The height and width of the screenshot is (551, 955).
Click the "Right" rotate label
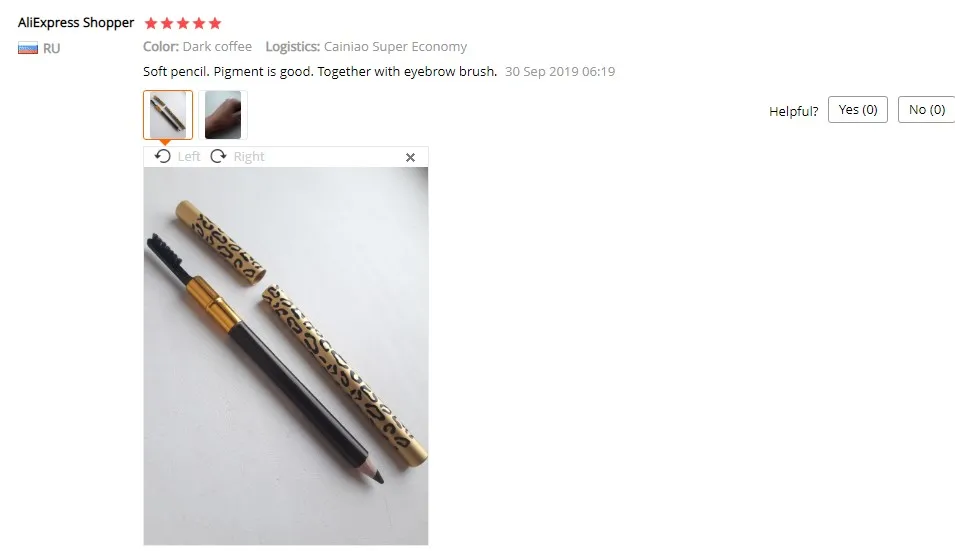249,156
